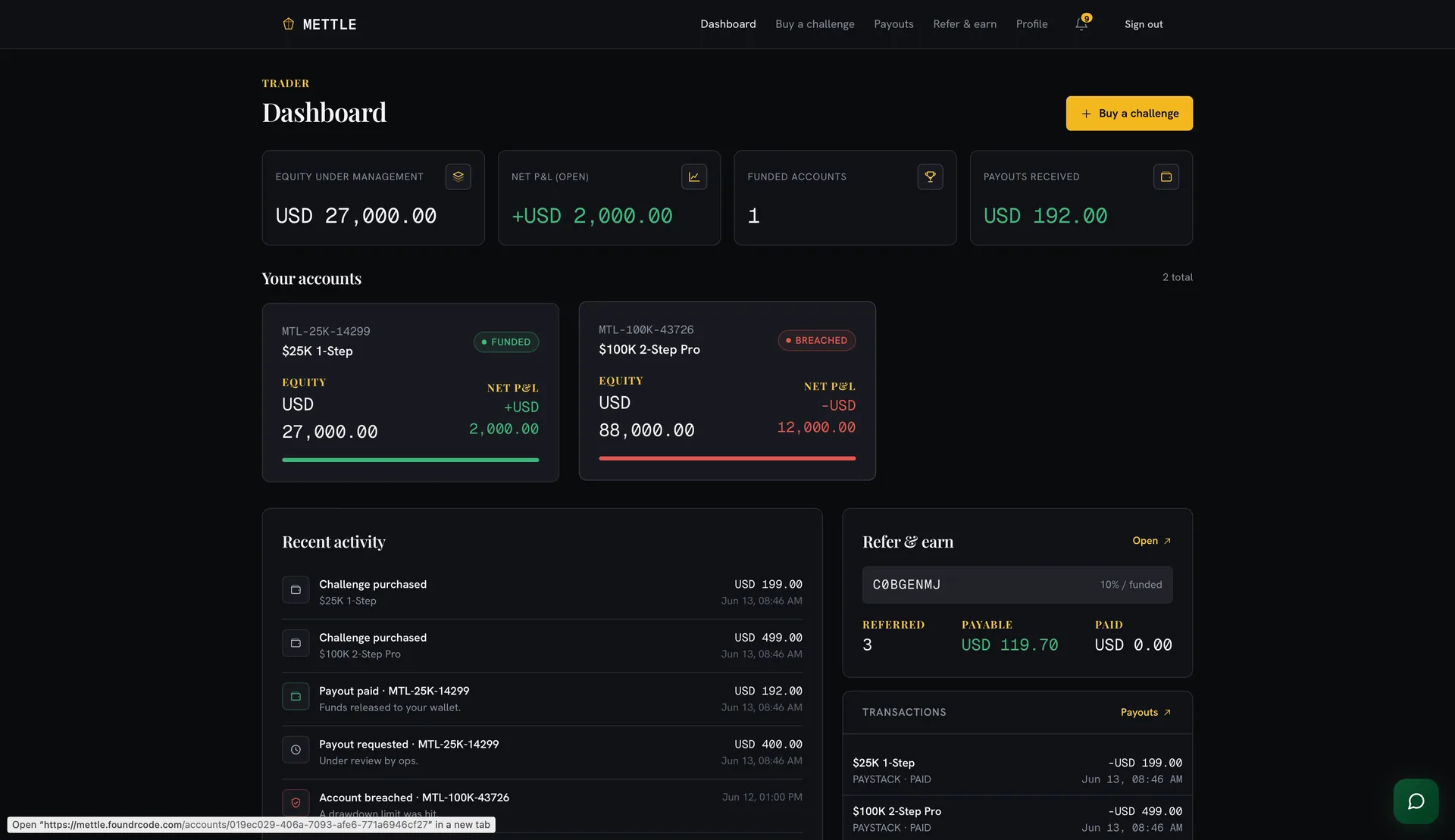
Task: Click Sign out
Action: [x=1144, y=24]
